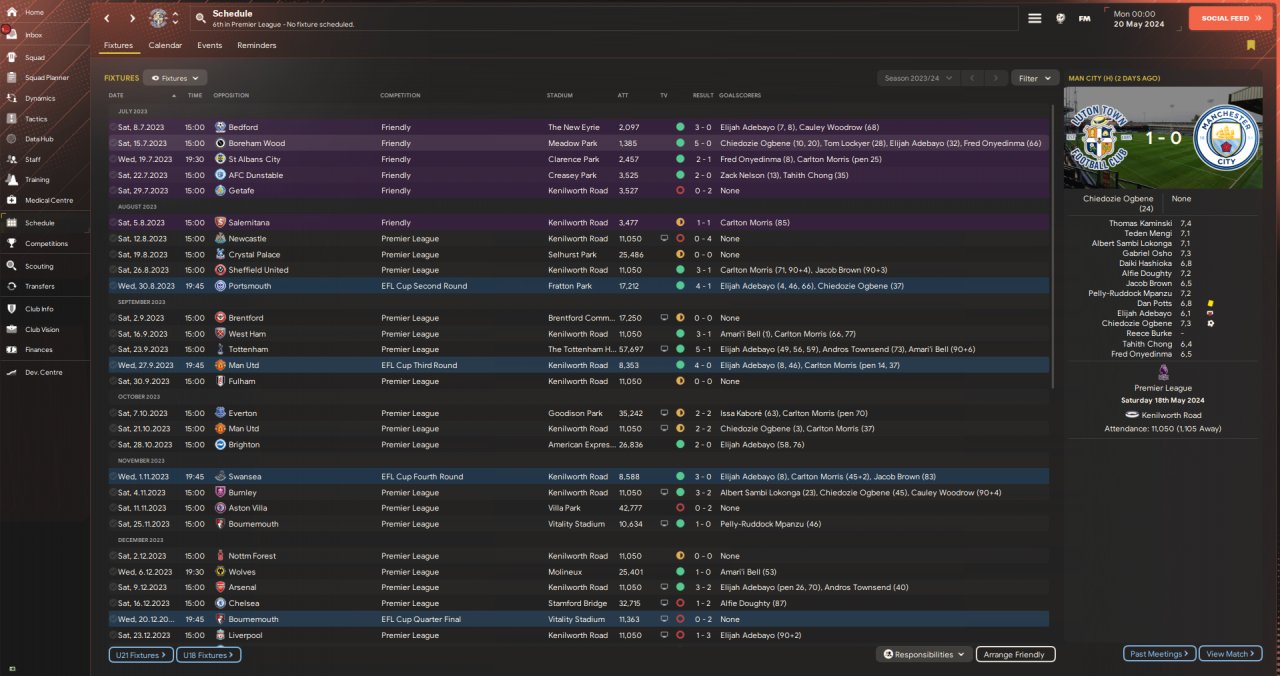Open the Club Info badge icon
Image resolution: width=1280 pixels, height=676 pixels.
click(10, 308)
